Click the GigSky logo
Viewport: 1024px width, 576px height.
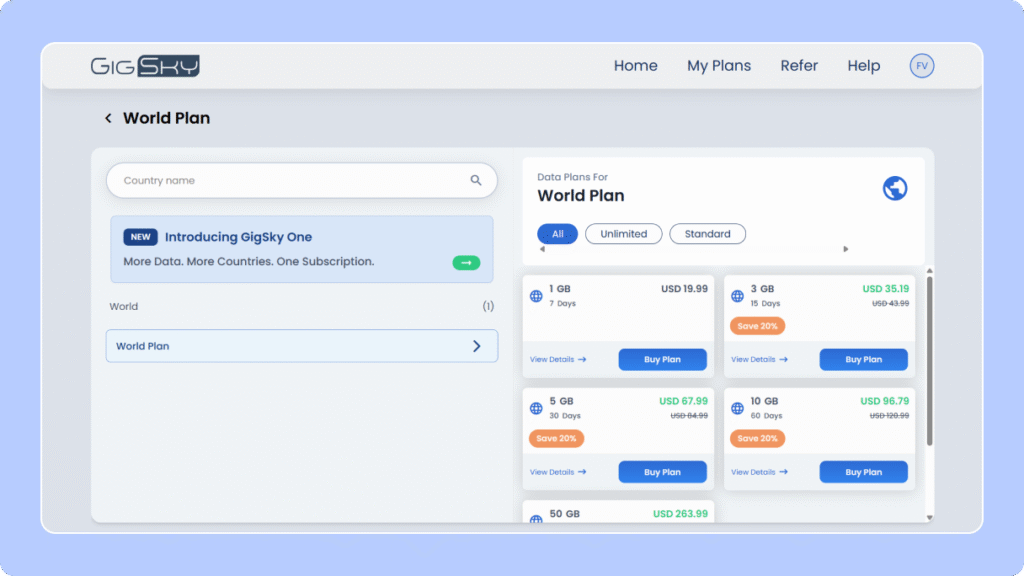tap(145, 66)
